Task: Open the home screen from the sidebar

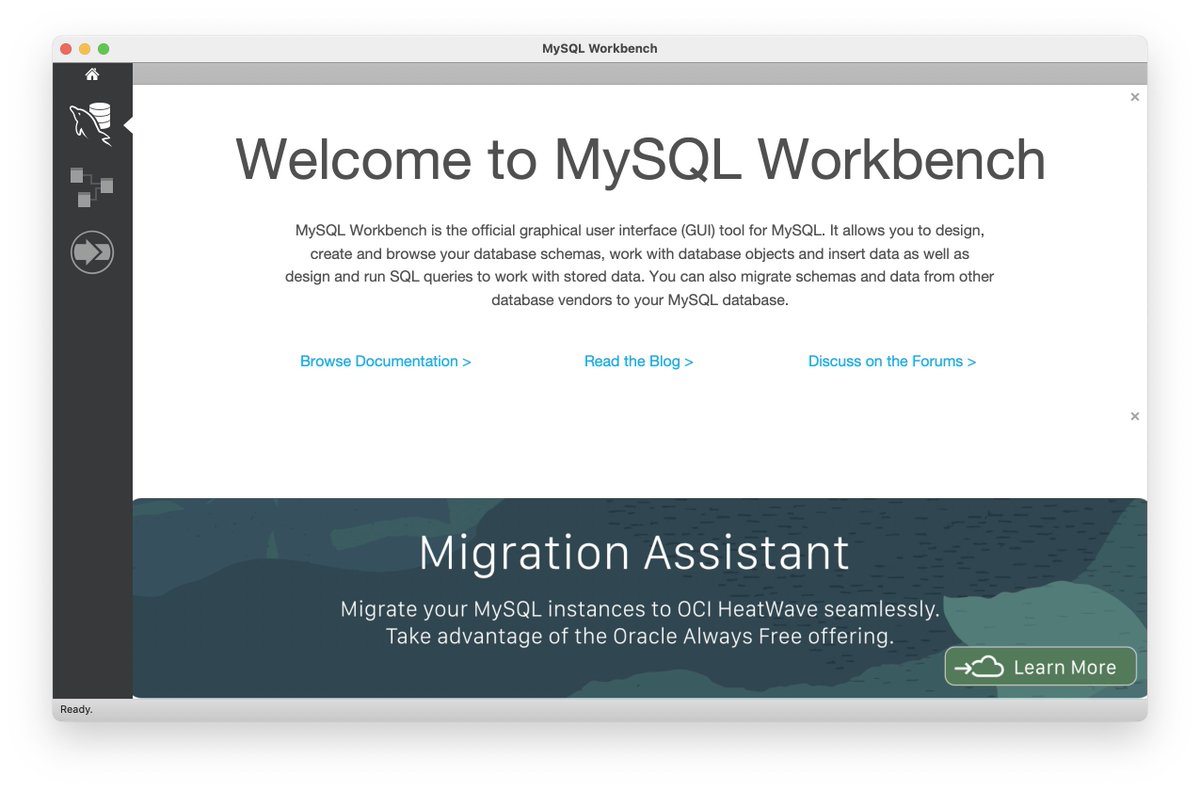Action: tap(91, 73)
